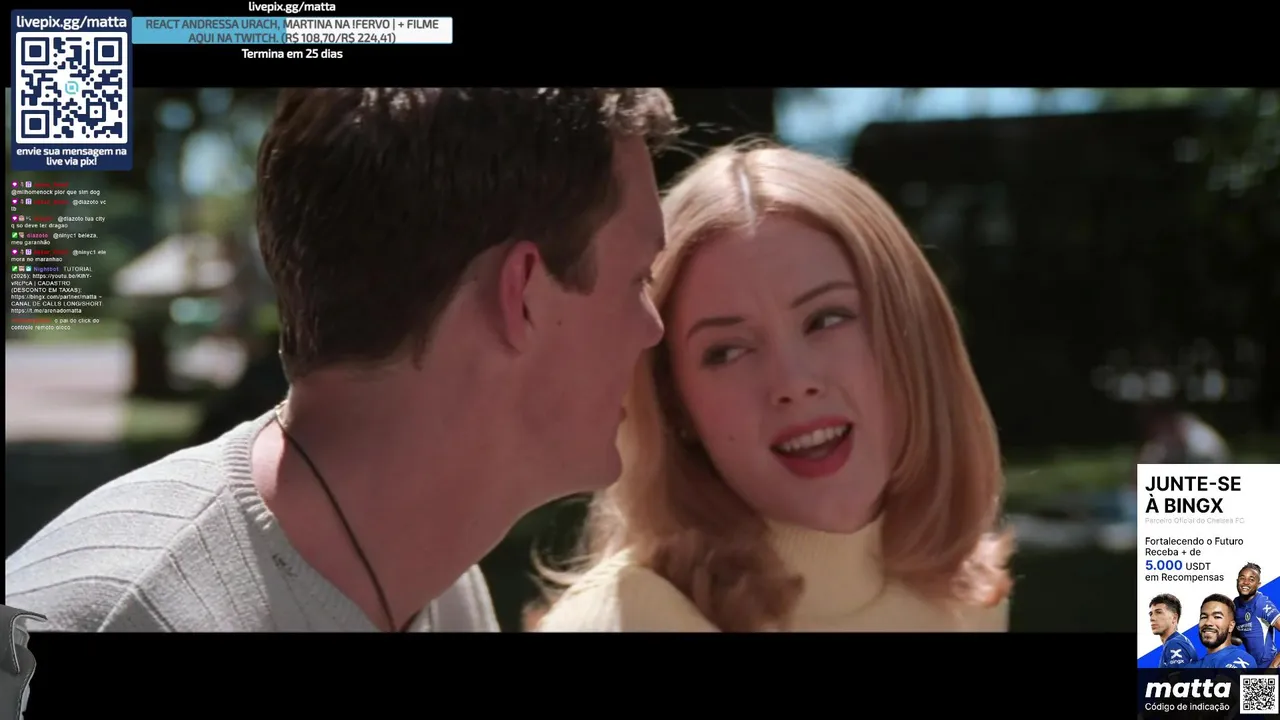
Task: Click the 'JUNTE-SE À BINGX' ad headline
Action: [1193, 495]
